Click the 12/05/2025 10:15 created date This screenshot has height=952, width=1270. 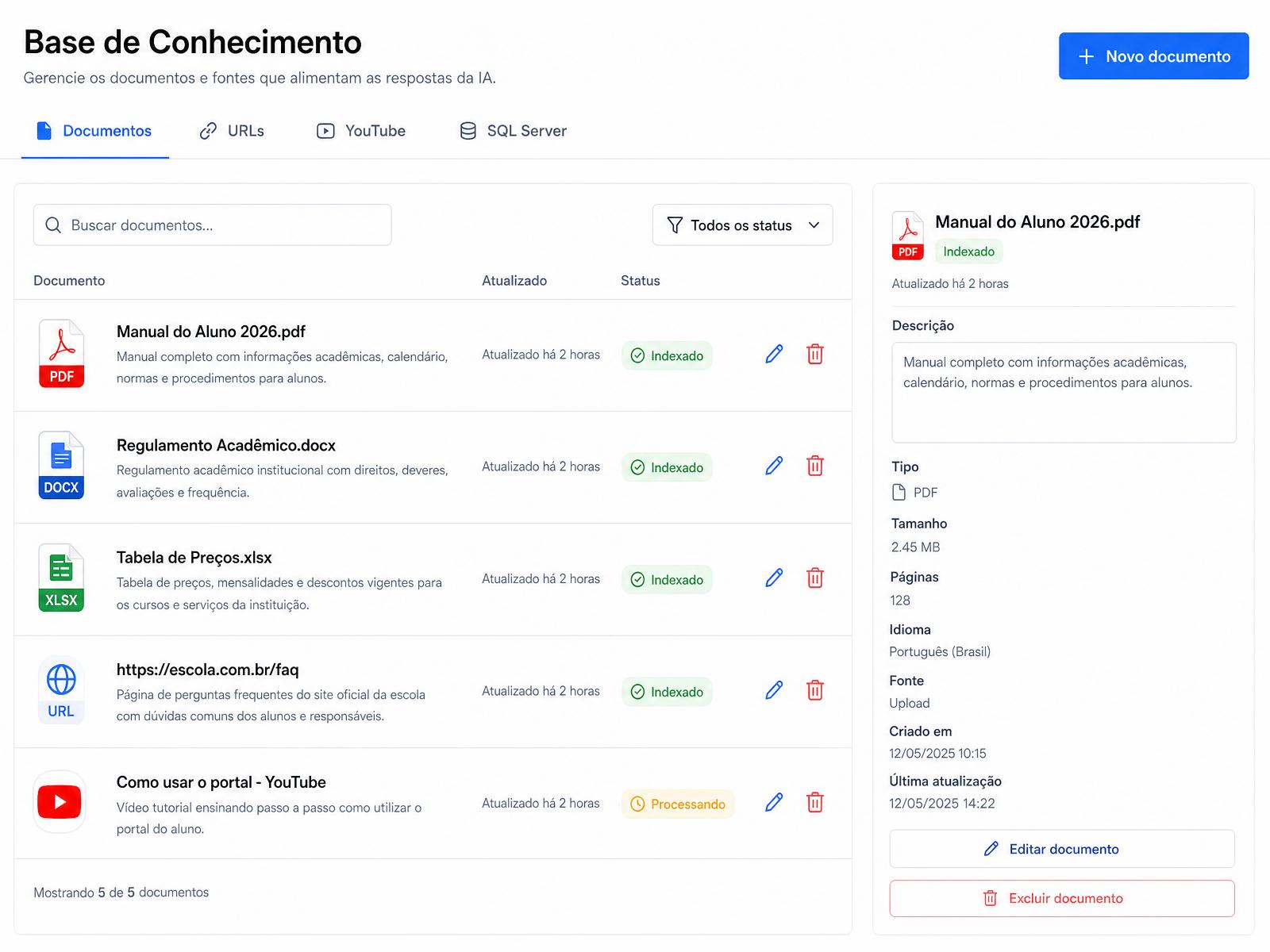937,754
